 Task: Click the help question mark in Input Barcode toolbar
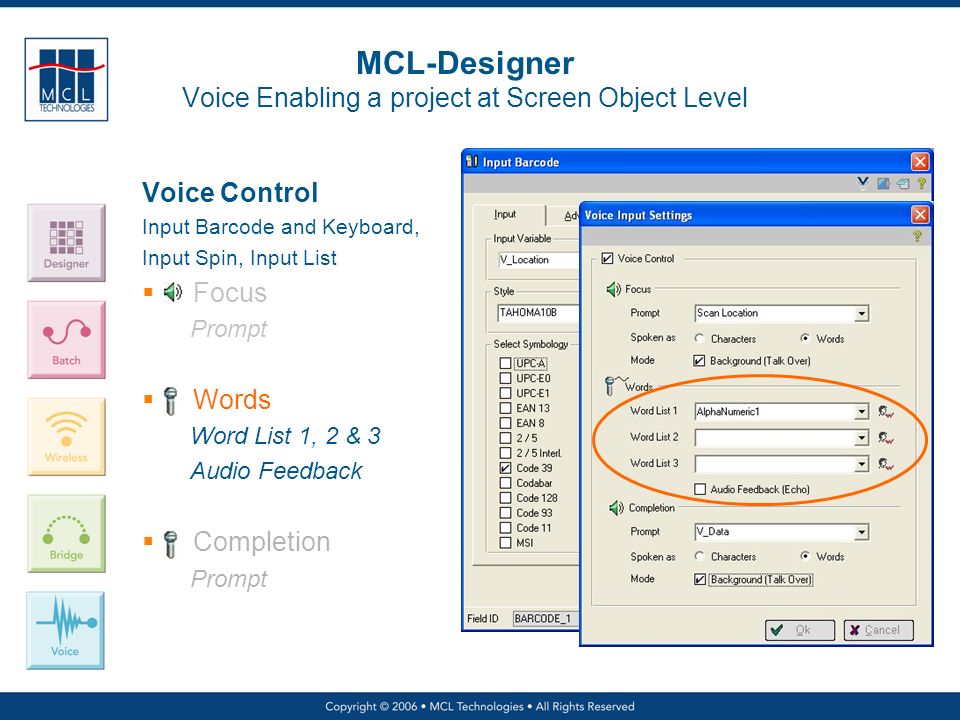(921, 183)
